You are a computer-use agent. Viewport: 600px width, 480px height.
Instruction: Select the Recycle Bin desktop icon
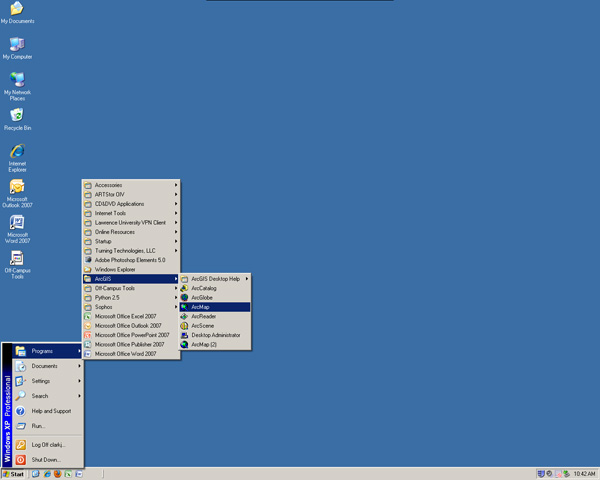click(17, 119)
